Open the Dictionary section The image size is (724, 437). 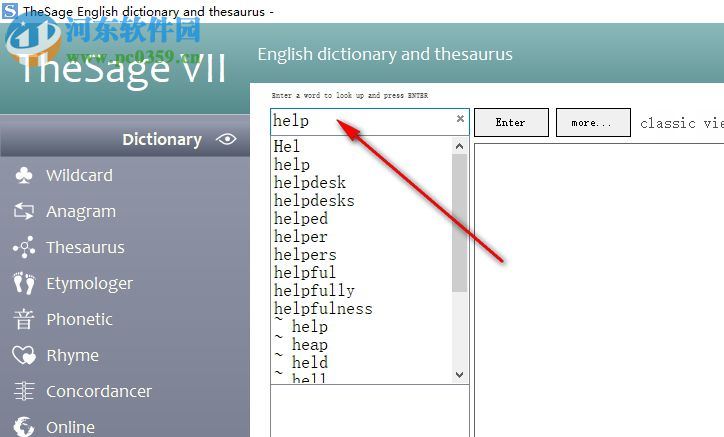162,139
